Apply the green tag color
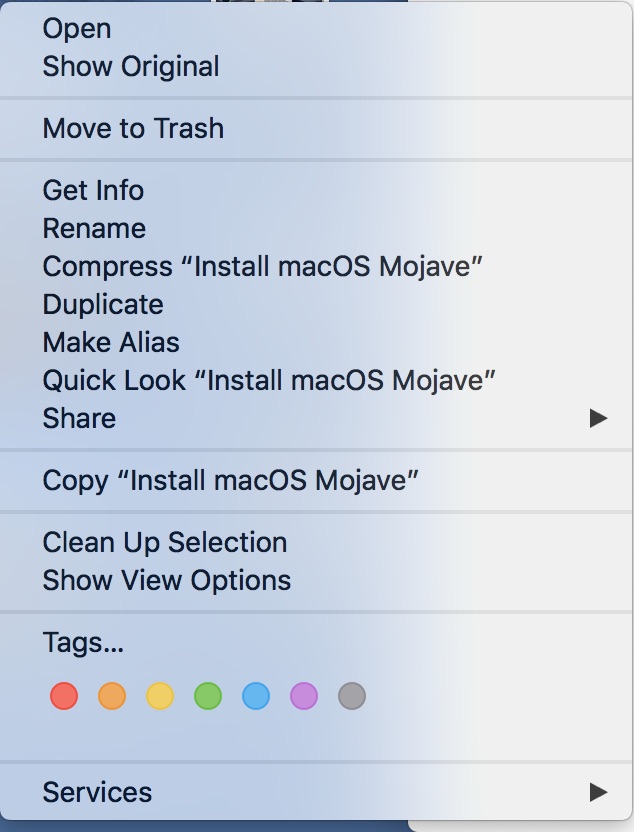This screenshot has height=832, width=634. [x=208, y=696]
